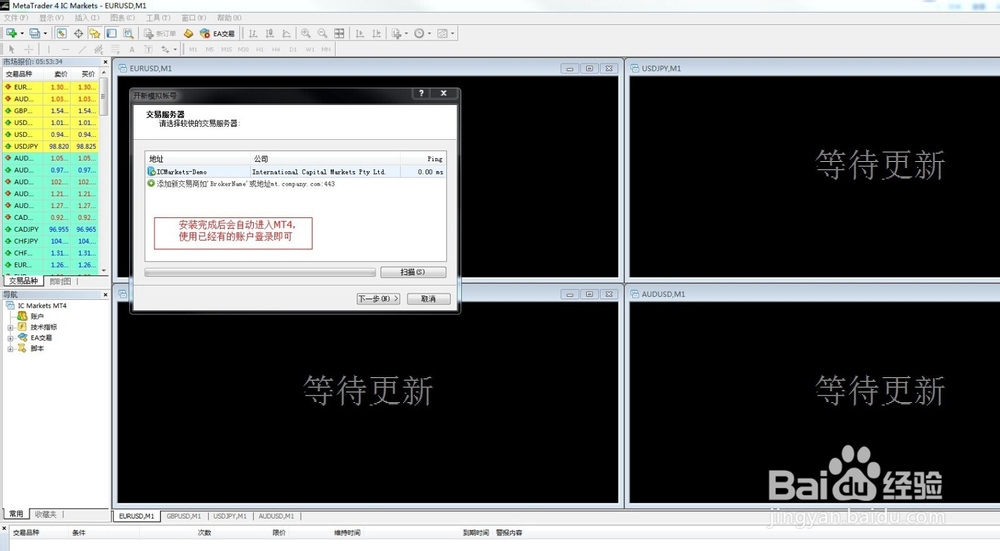Open the Profiles icon in toolbar

point(34,33)
